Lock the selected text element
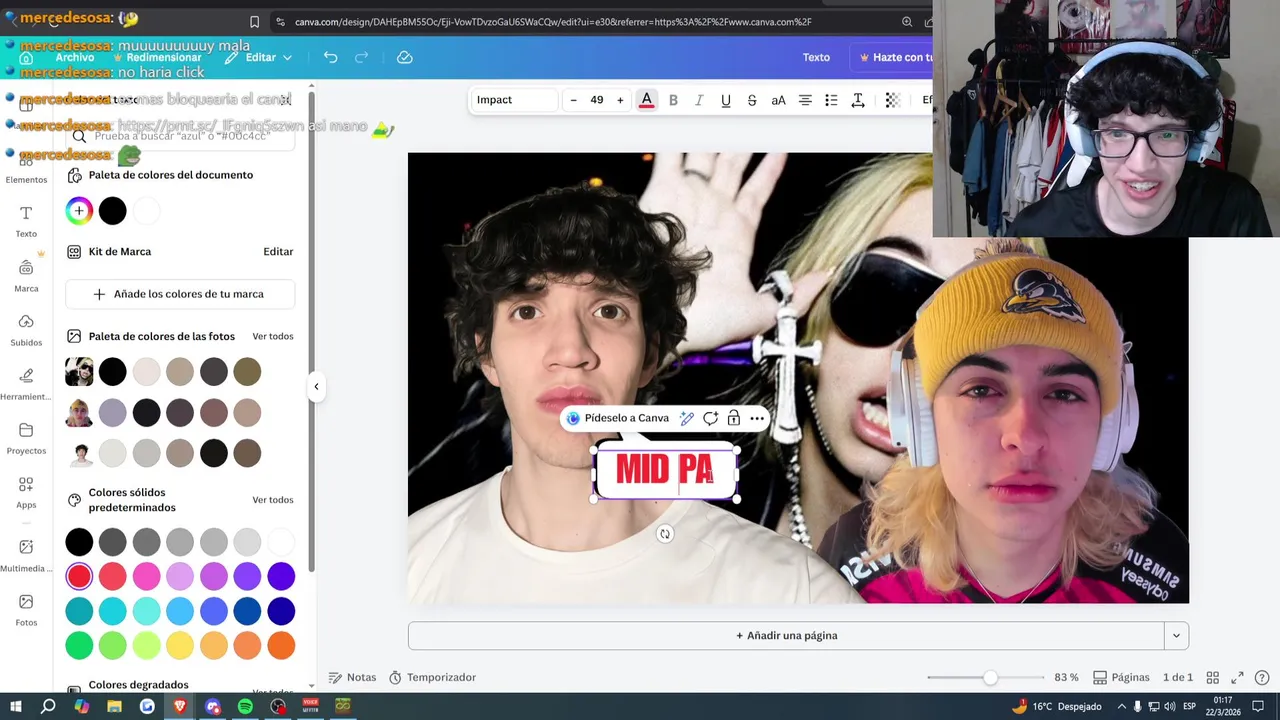Viewport: 1280px width, 720px height. tap(734, 418)
